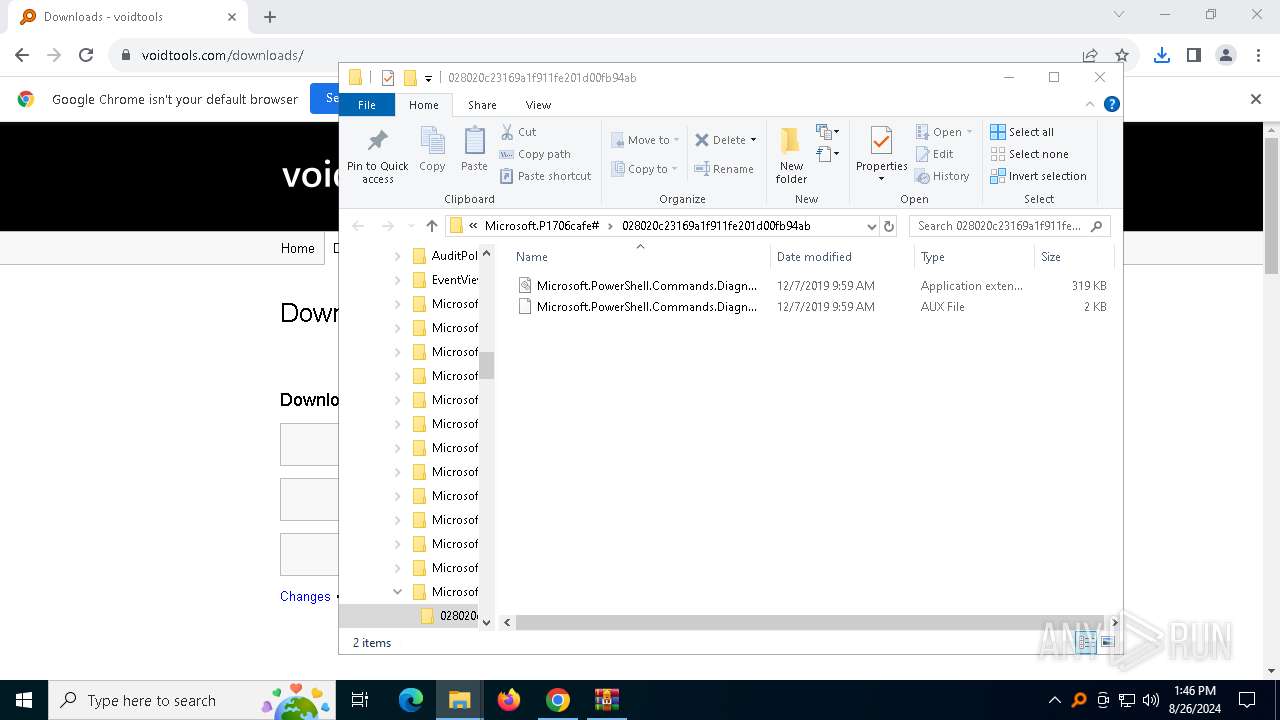Sort by Date modified column
Viewport: 1280px width, 720px height.
pos(843,257)
